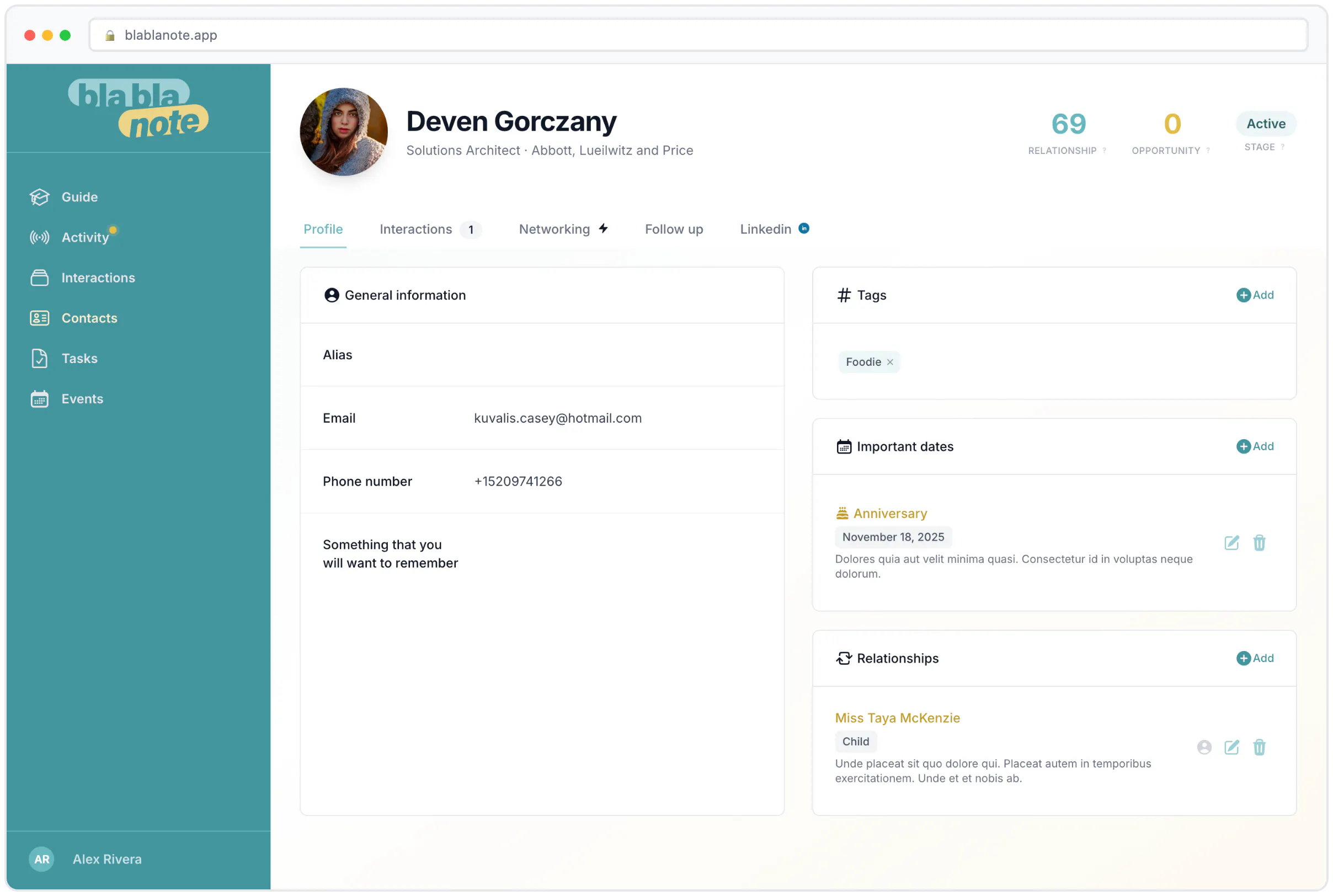Click the November 18, 2025 date badge

pos(893,537)
